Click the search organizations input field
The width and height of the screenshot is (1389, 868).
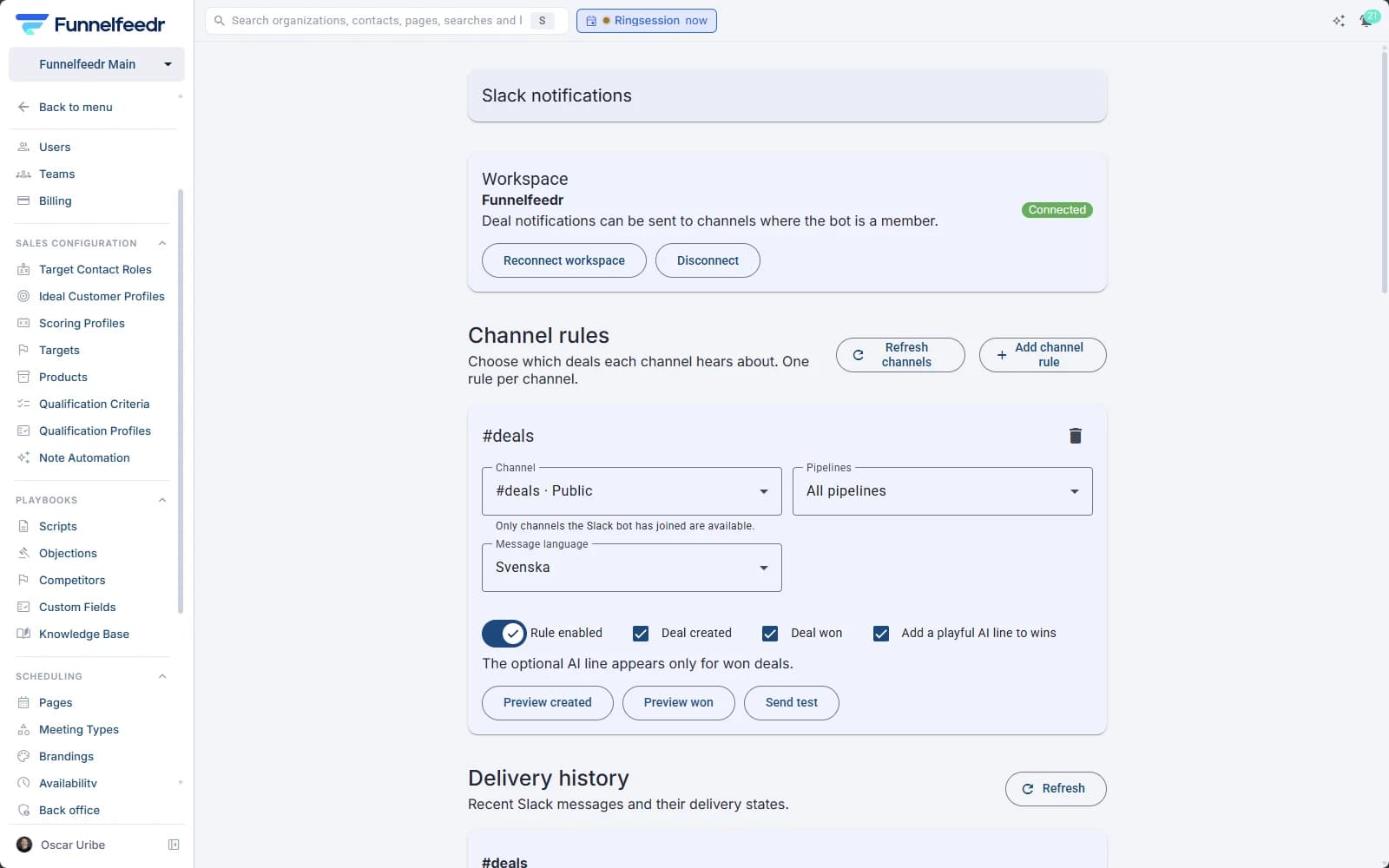(386, 21)
